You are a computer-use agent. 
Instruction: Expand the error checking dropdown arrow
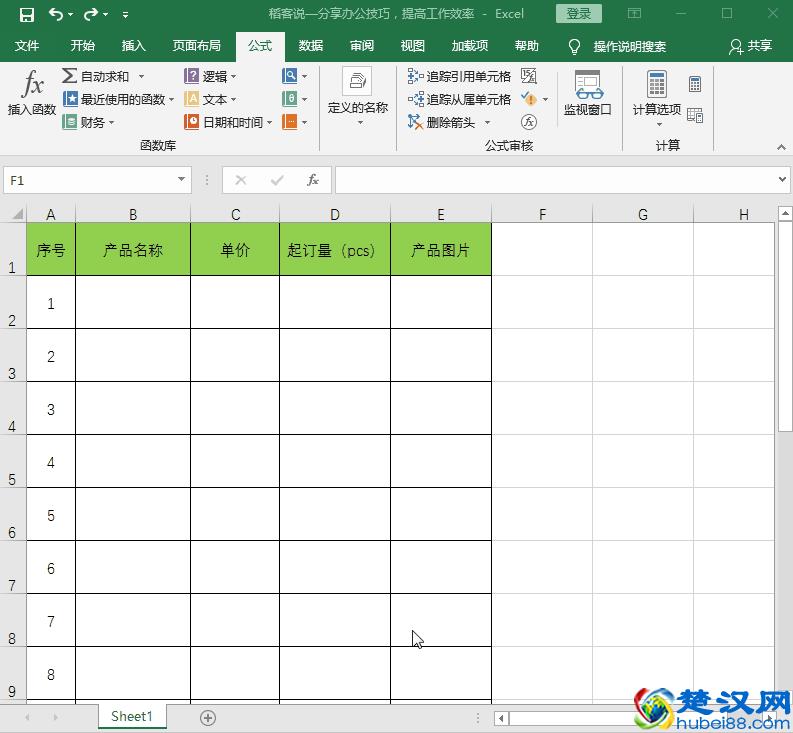(545, 99)
